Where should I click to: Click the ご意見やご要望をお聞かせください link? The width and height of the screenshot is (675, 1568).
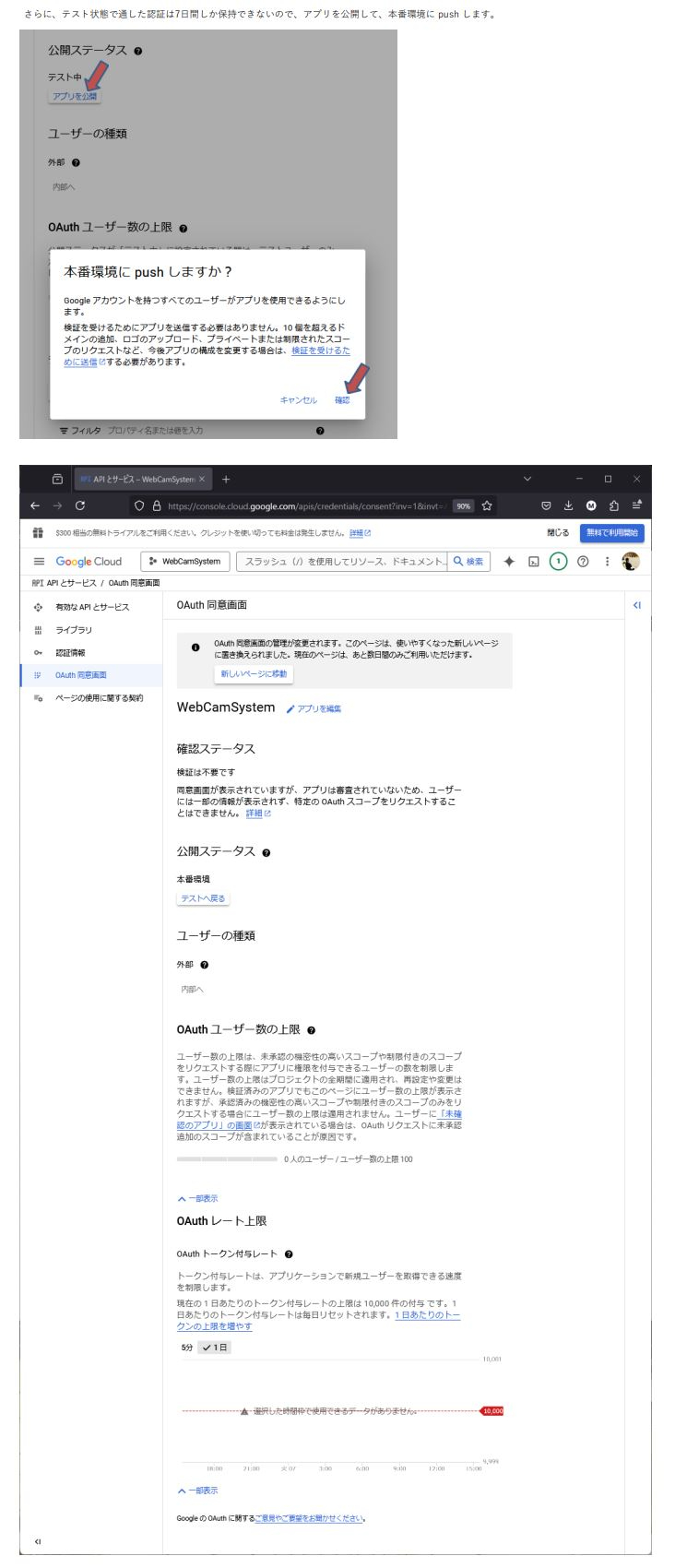point(310,1518)
